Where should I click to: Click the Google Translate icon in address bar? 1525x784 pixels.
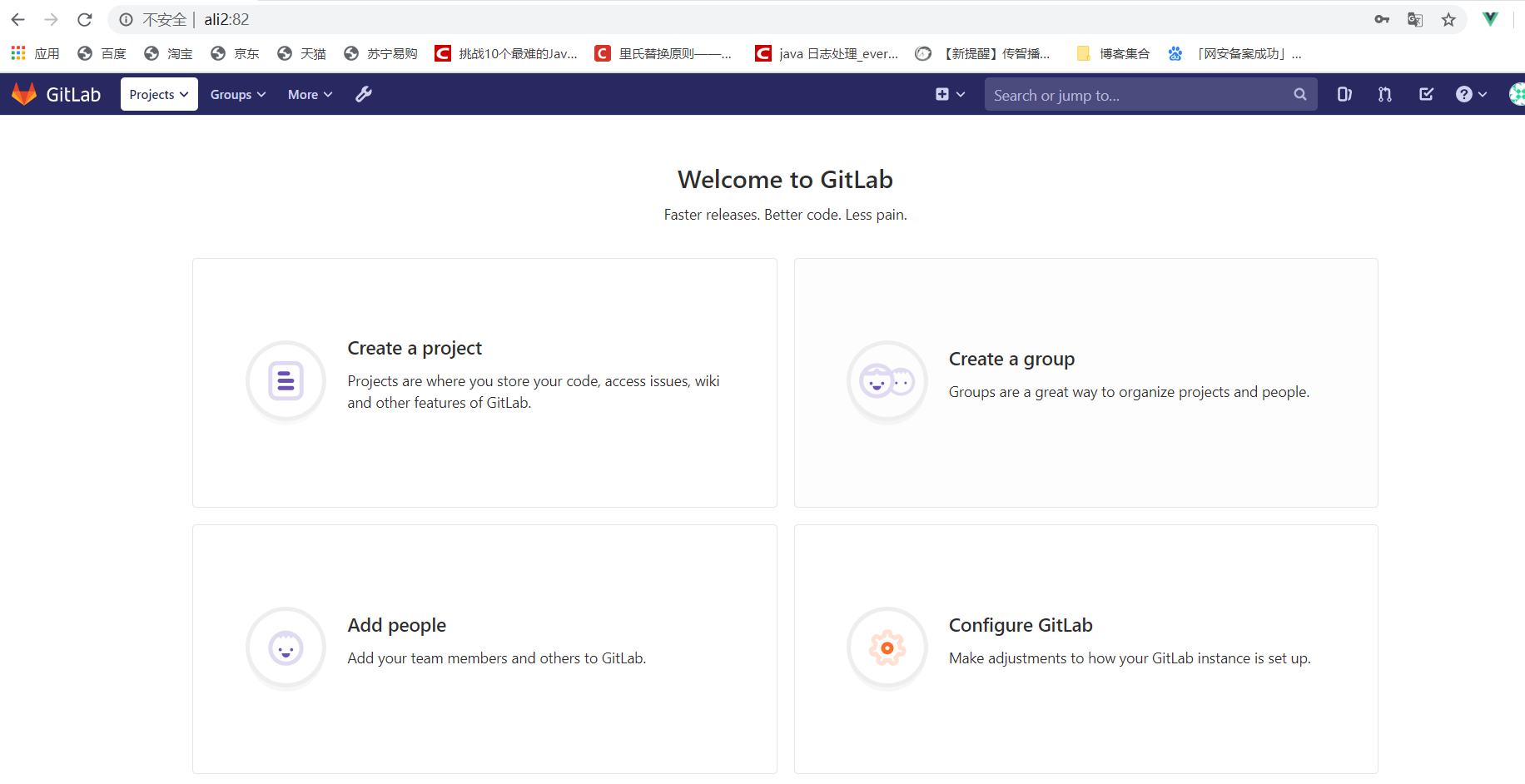(1415, 19)
